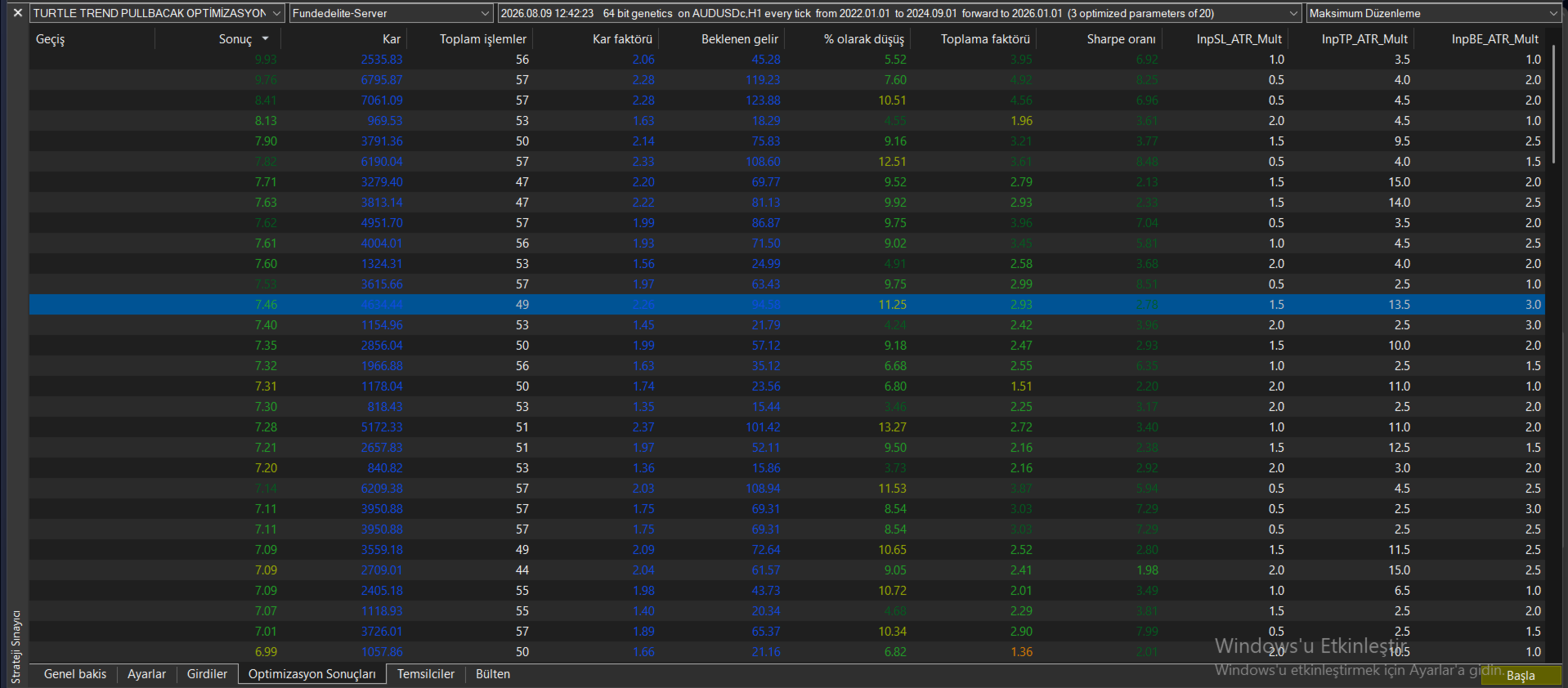Select the highlighted row with result 7.46
The height and width of the screenshot is (688, 1568).
(x=787, y=305)
